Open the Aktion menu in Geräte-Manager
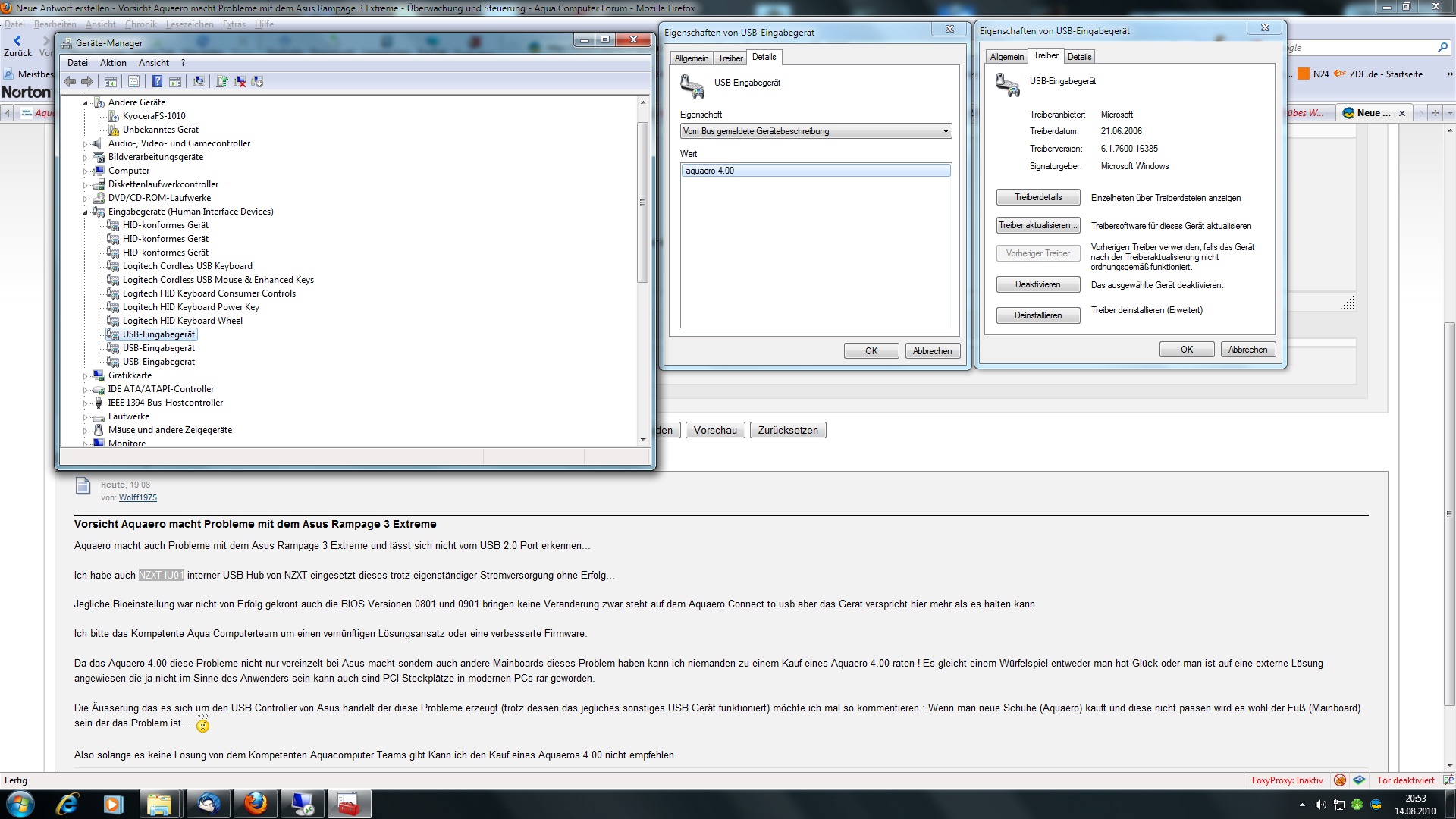Screen dimensions: 1456x819 pyautogui.click(x=113, y=63)
